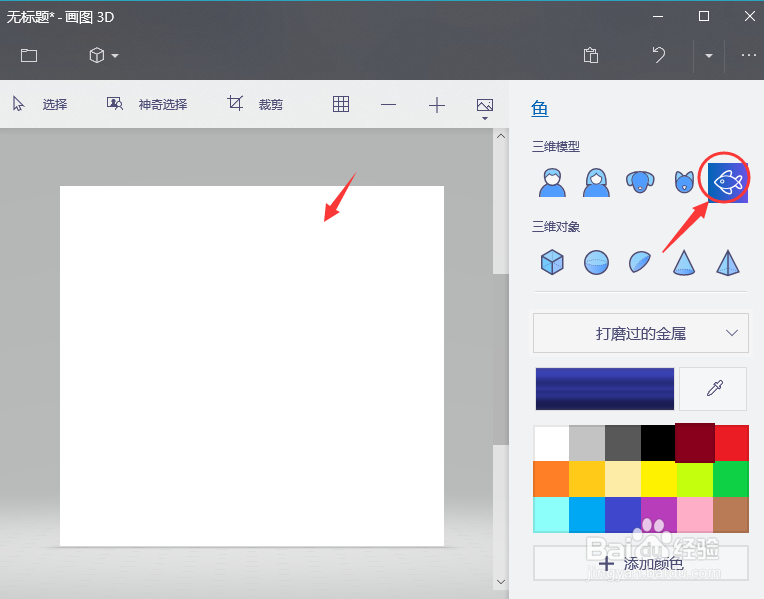Activate the 神奇选择 magic select tool
This screenshot has width=764, height=599.
click(x=147, y=104)
